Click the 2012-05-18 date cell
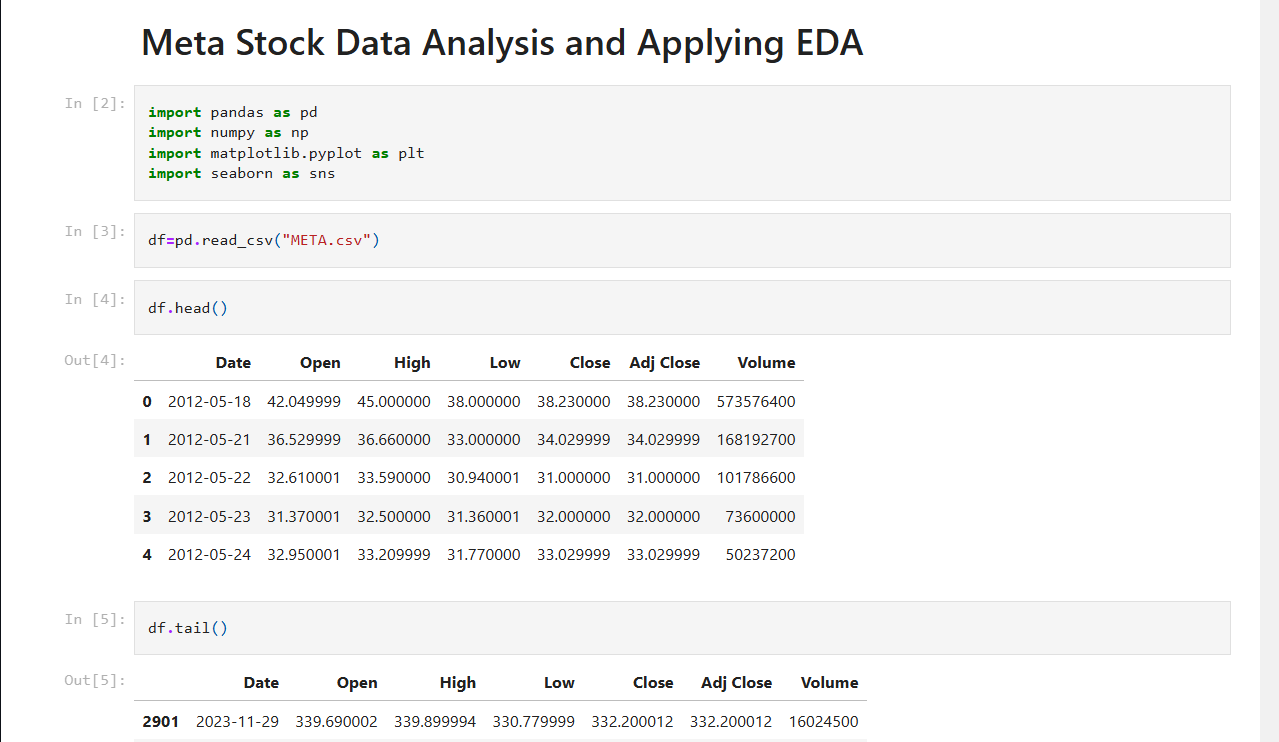The width and height of the screenshot is (1279, 742). [x=209, y=401]
